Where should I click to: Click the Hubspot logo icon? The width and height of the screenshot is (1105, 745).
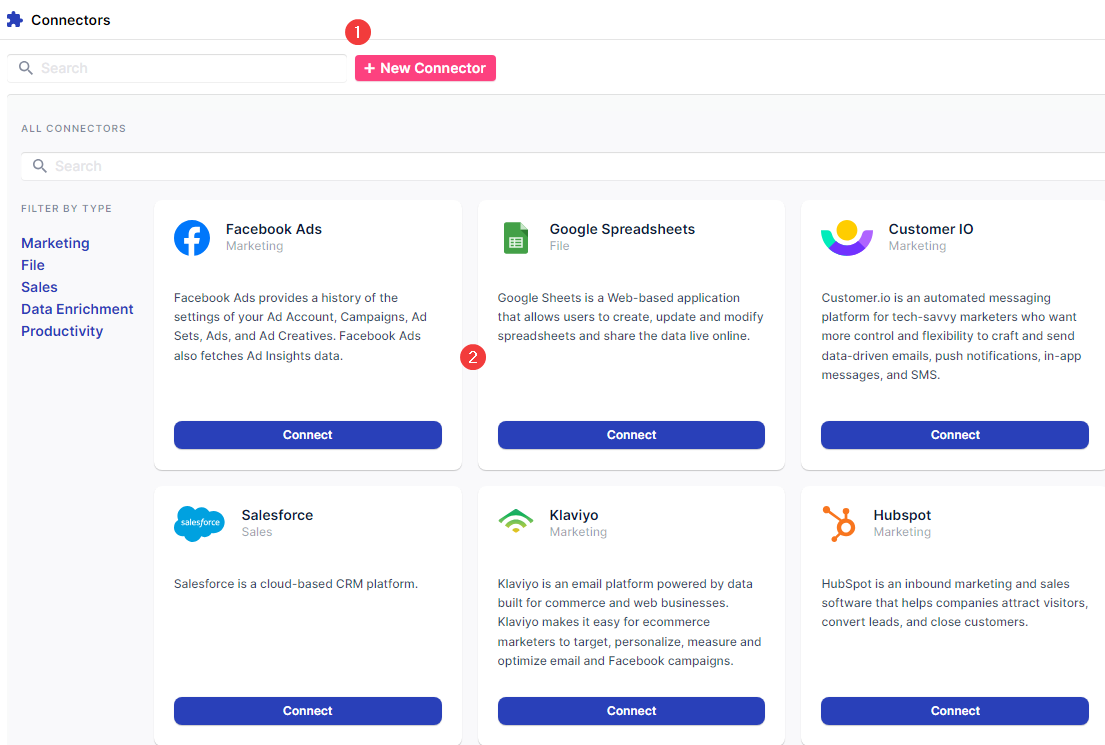839,524
